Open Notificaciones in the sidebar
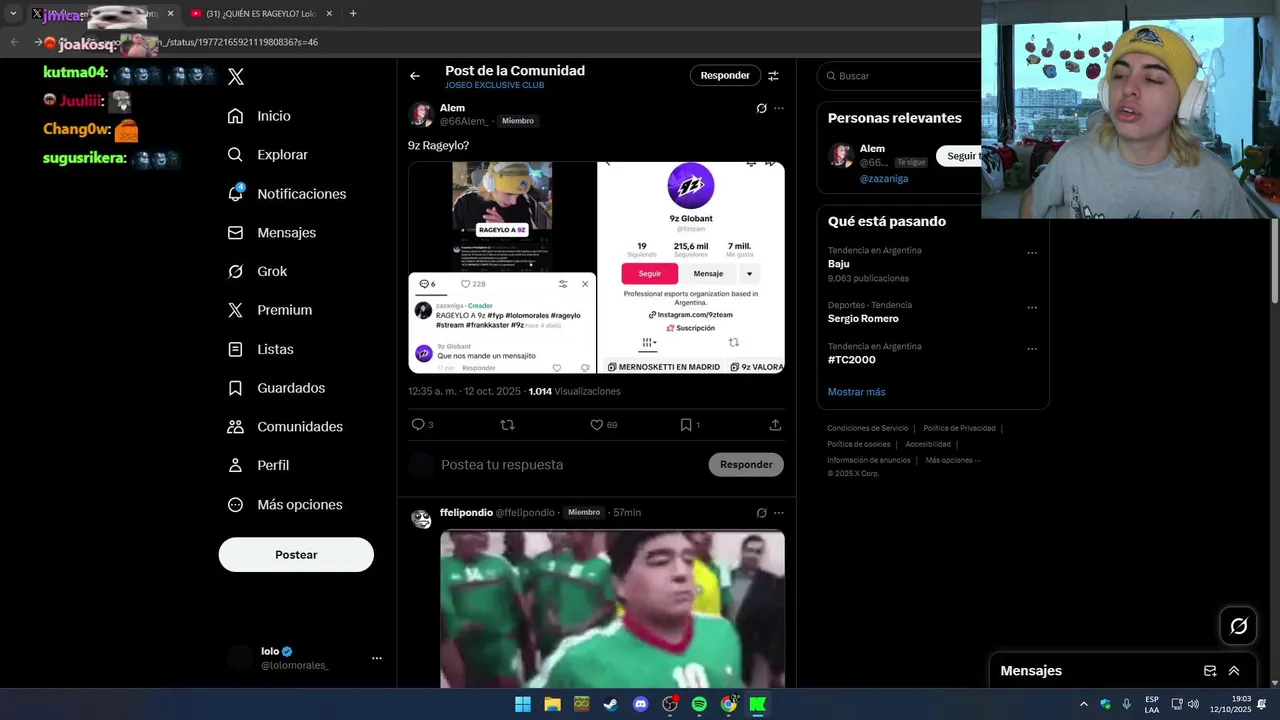 (286, 194)
